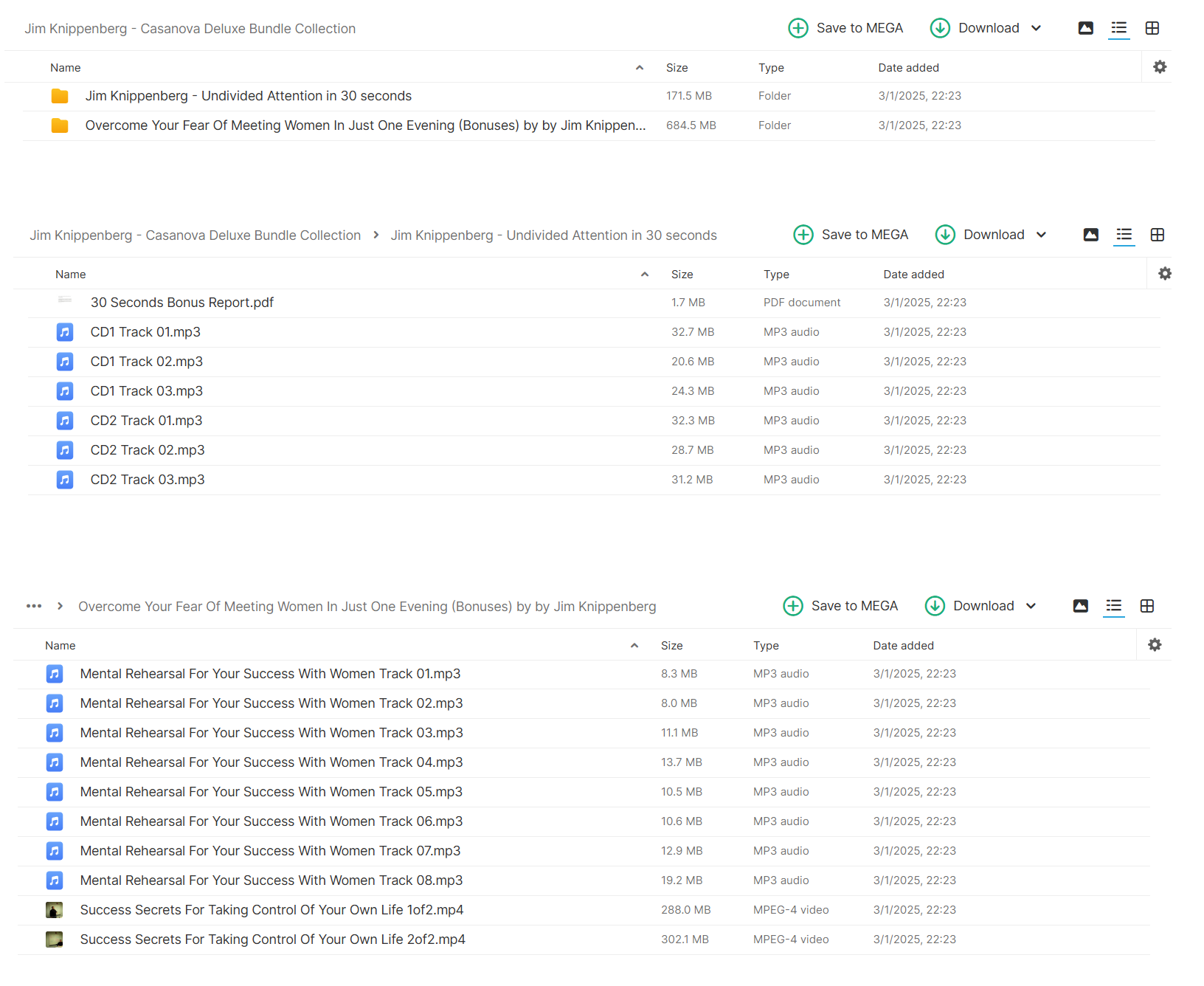Viewport: 1204px width, 986px height.
Task: Expand Download dropdown arrow in bottom panel
Action: 1031,606
